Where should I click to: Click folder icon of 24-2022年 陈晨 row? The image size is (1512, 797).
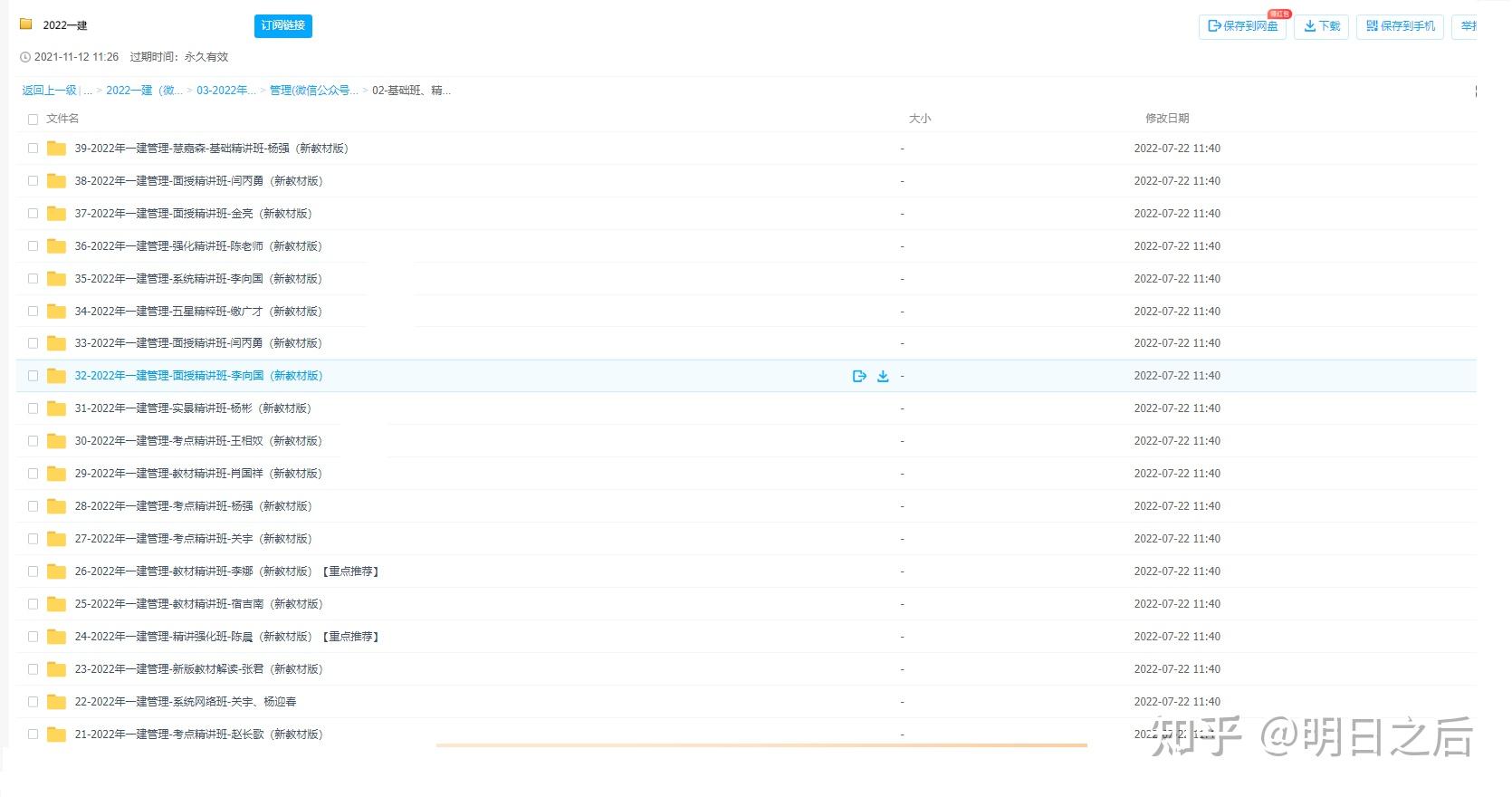[x=56, y=637]
